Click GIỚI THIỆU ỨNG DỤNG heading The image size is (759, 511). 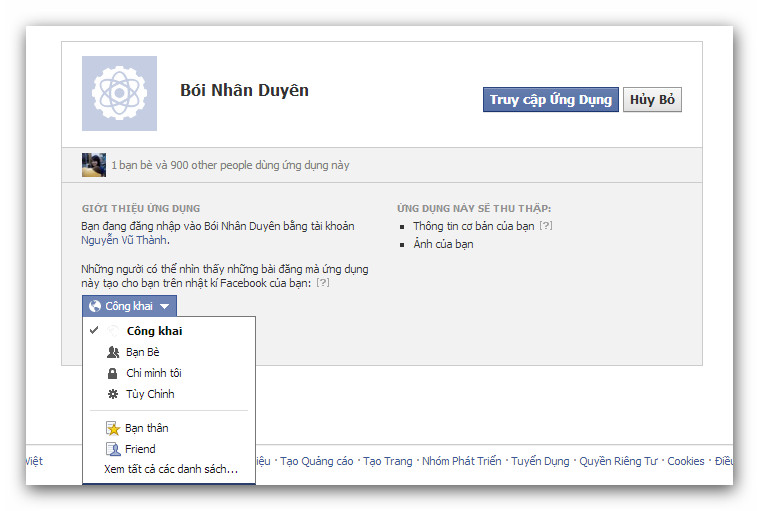pyautogui.click(x=141, y=209)
